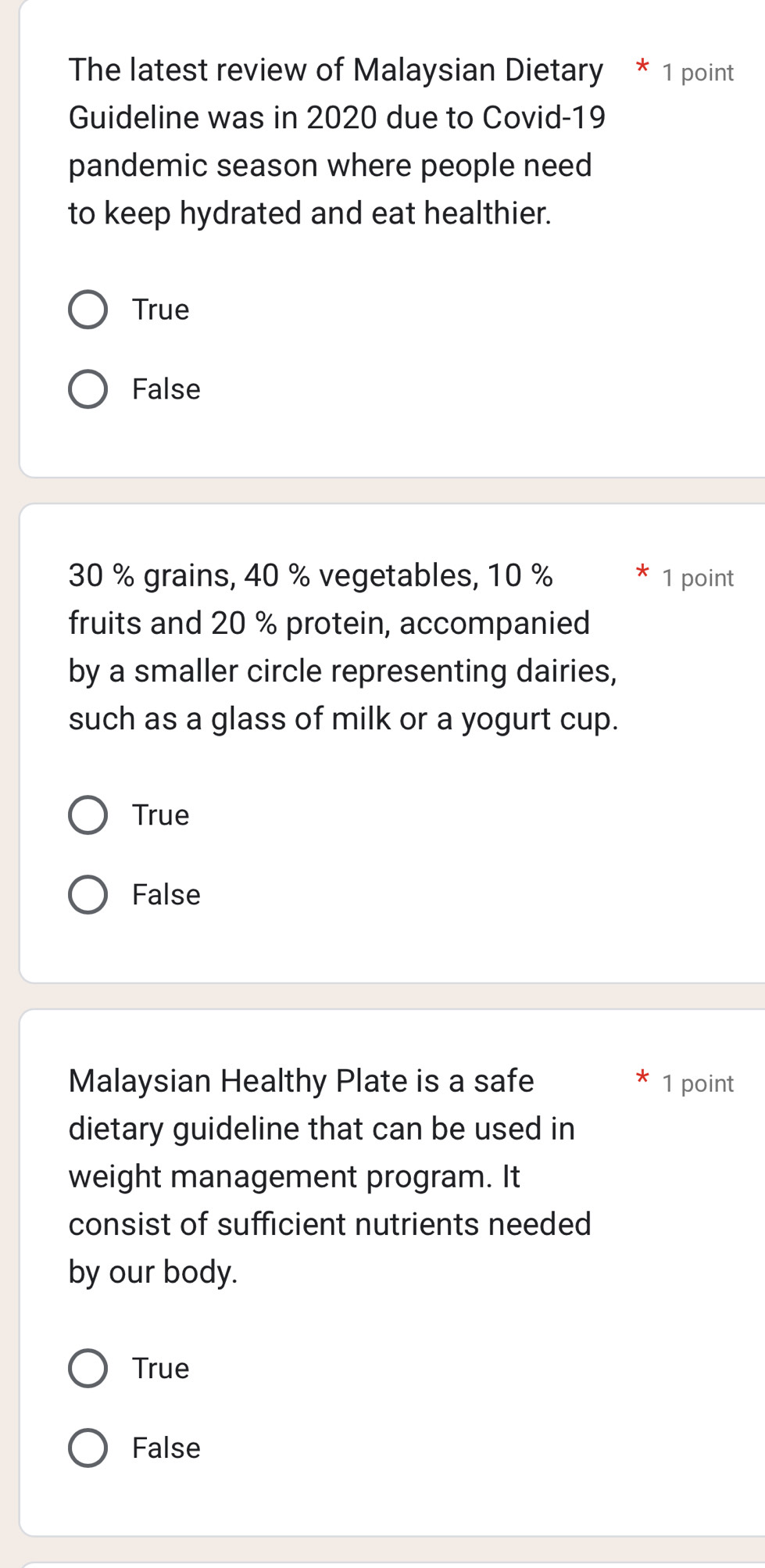Click the 'False' label text under grains percentage question
765x1568 pixels.
(166, 895)
